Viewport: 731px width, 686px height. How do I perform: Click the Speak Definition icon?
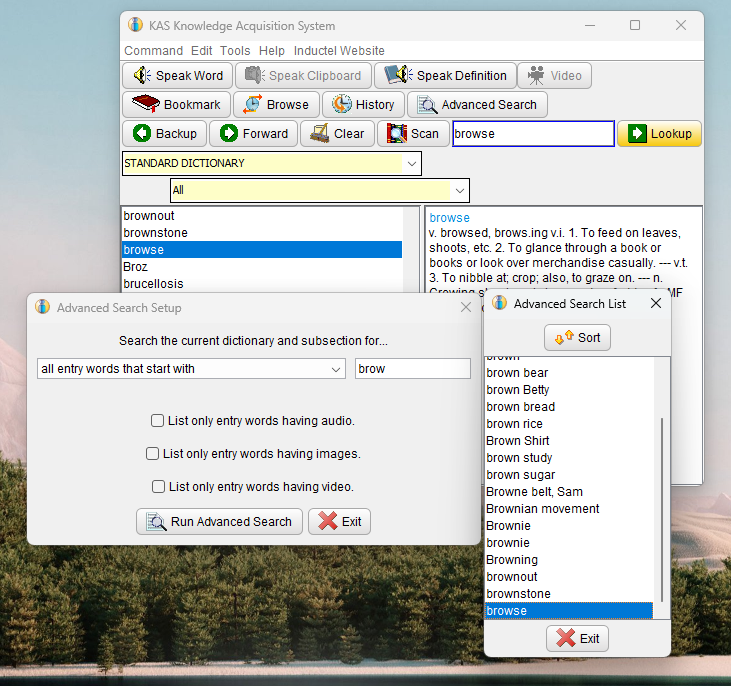pyautogui.click(x=398, y=75)
